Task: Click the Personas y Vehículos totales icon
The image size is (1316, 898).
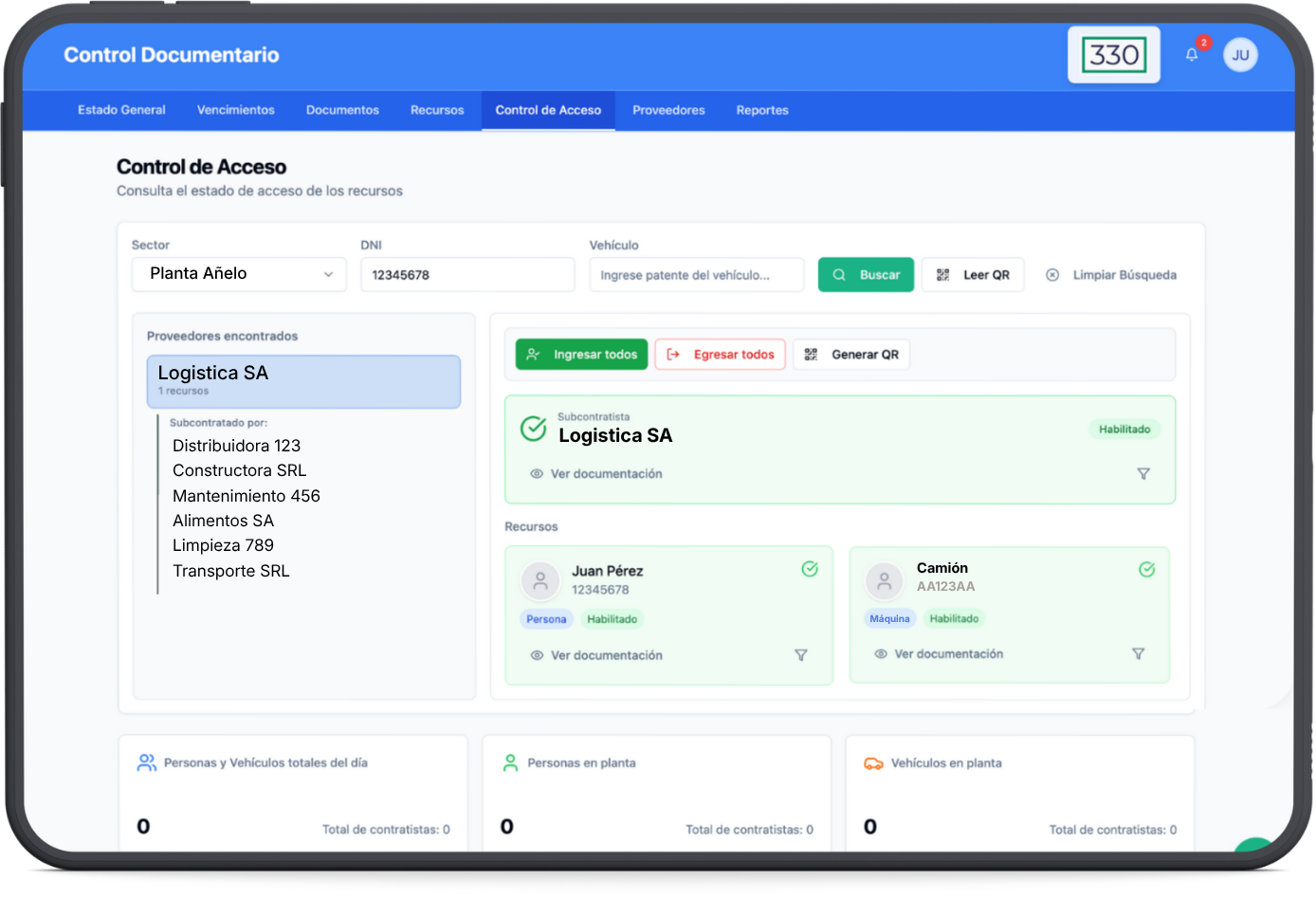Action: (147, 762)
